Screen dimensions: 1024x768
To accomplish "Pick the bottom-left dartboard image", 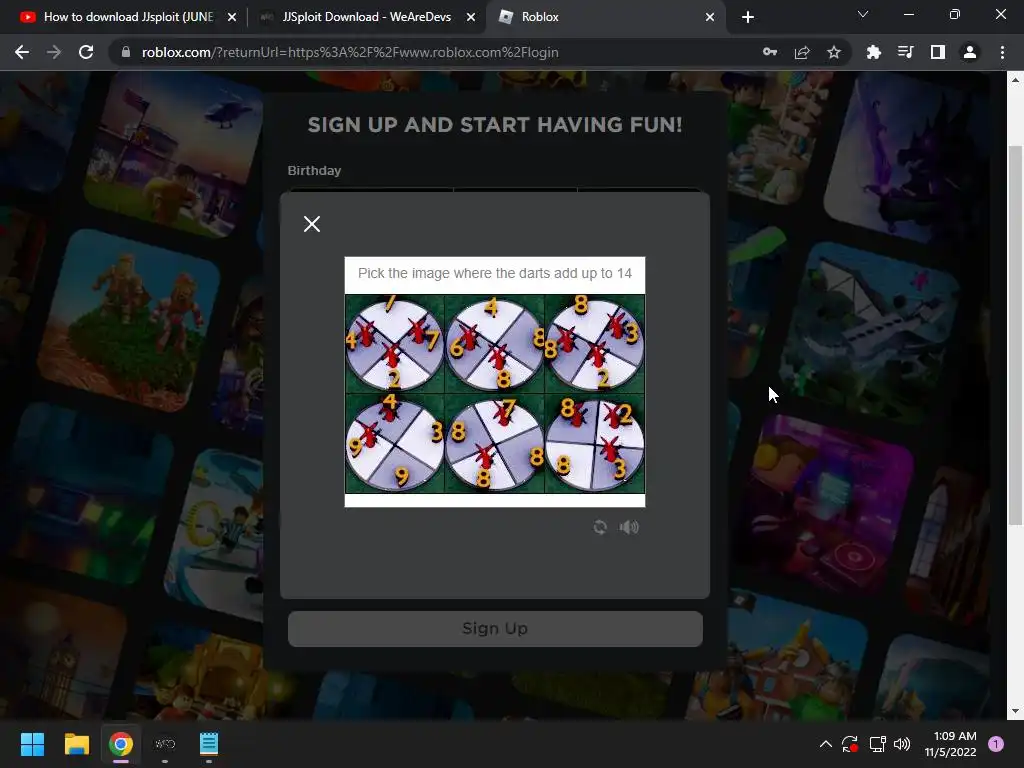I will click(x=394, y=443).
